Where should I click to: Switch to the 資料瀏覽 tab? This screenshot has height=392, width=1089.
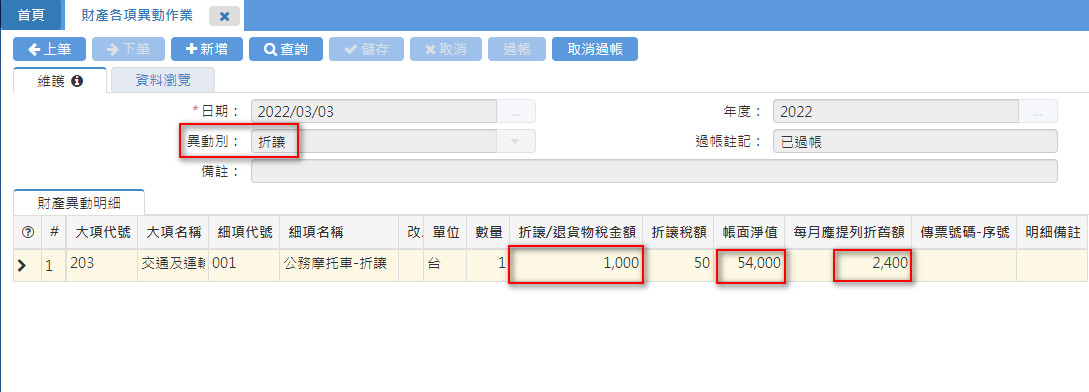pyautogui.click(x=163, y=81)
